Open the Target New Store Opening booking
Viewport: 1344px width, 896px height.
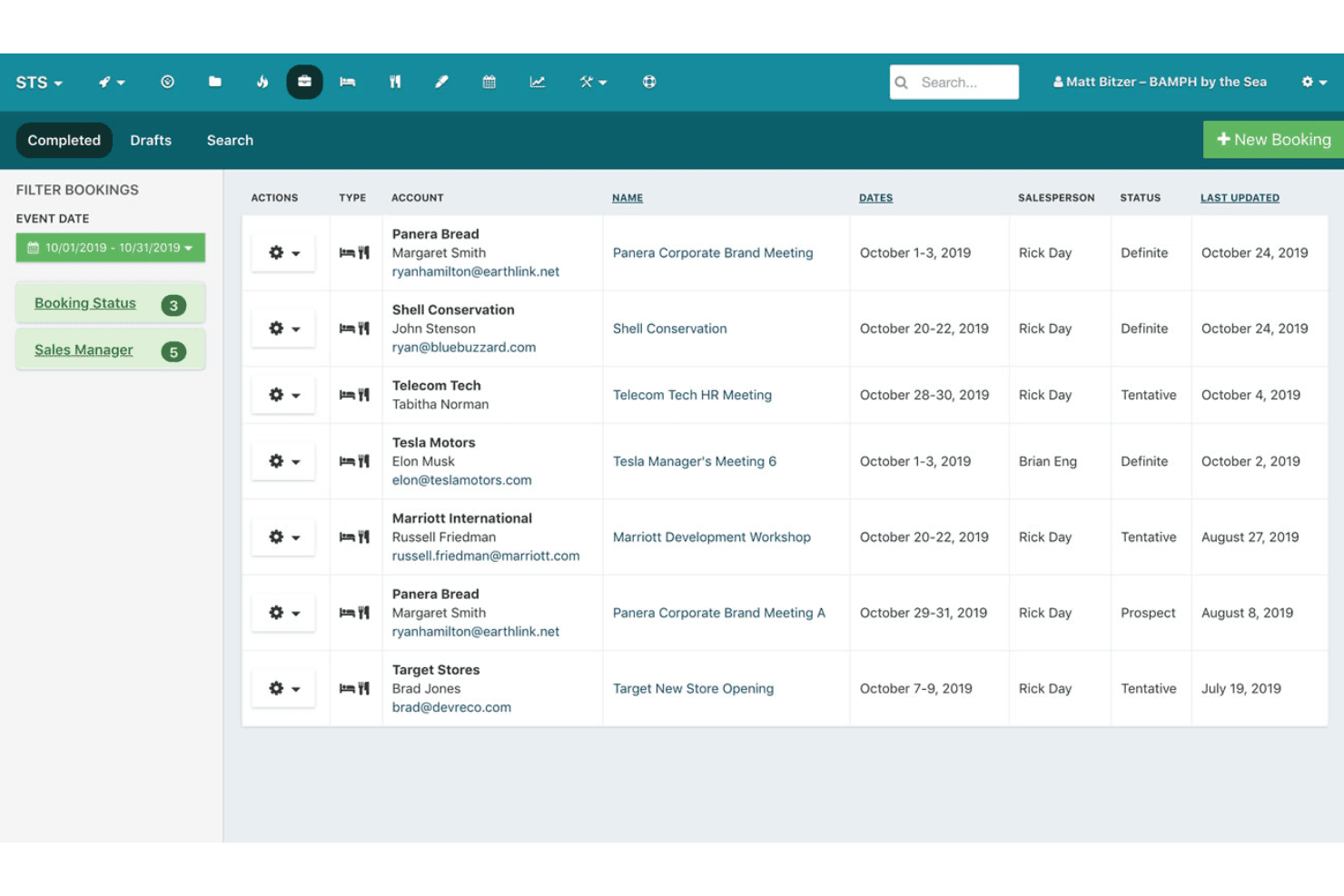693,689
